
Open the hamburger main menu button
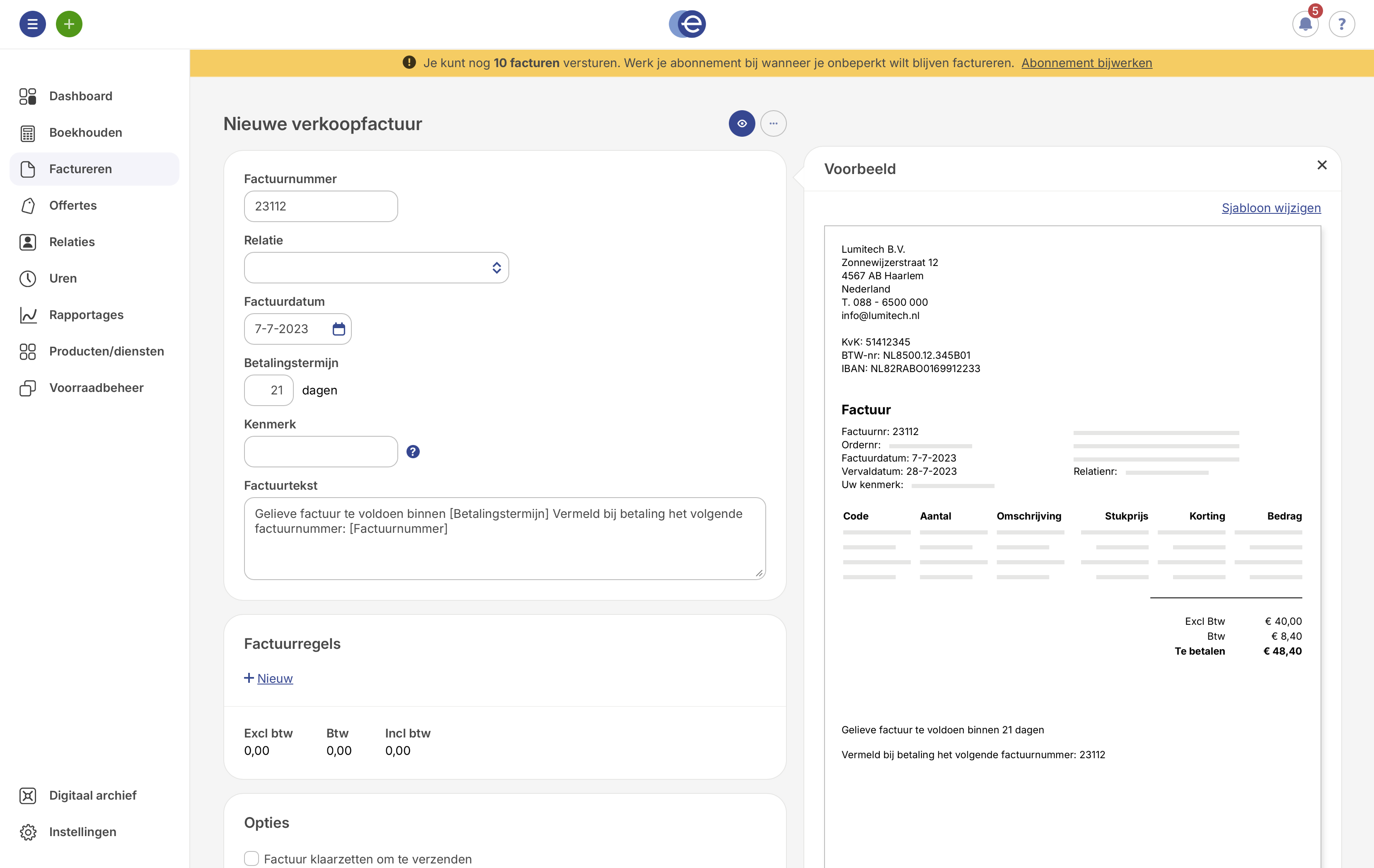coord(32,24)
